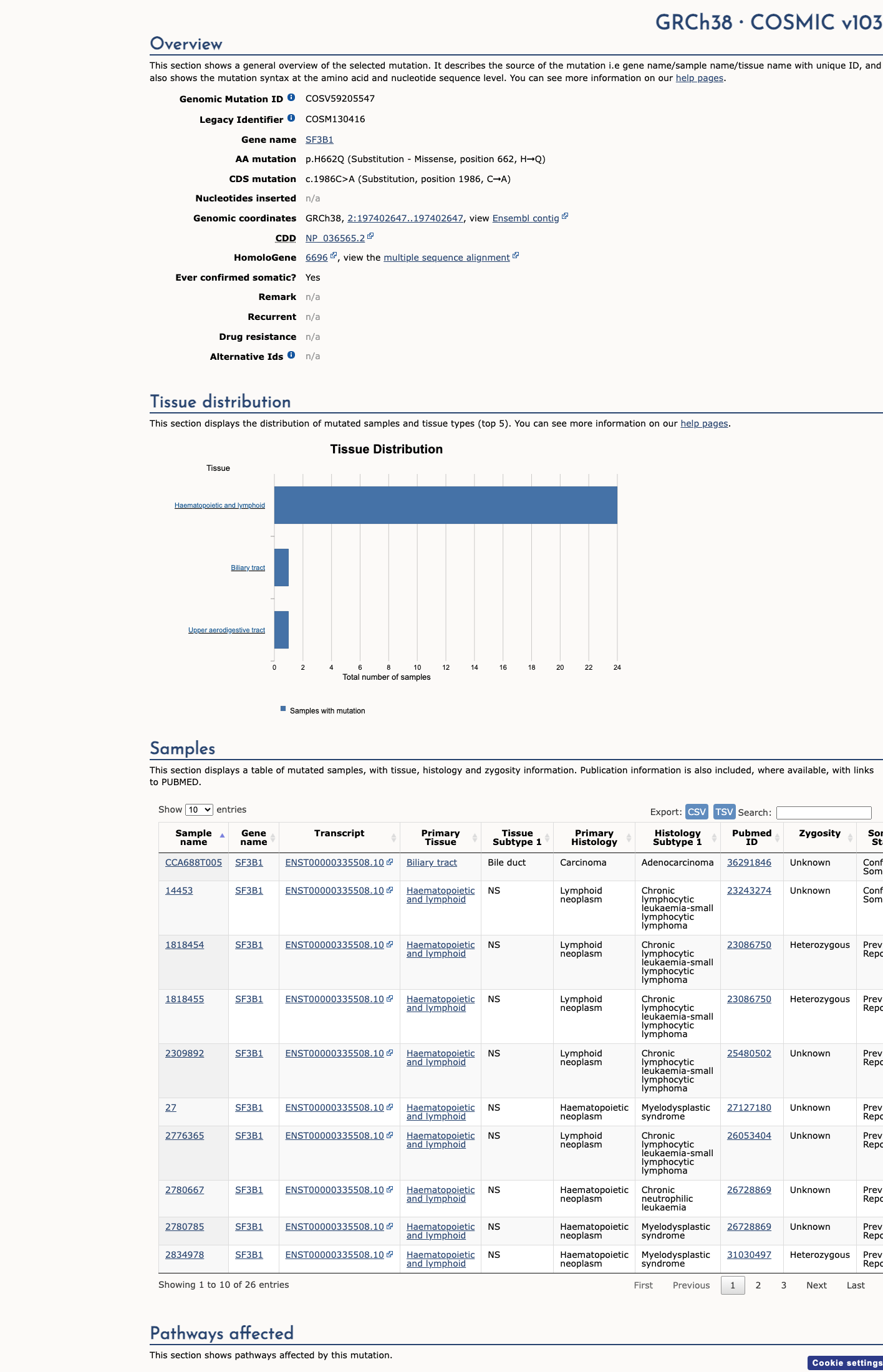Click the Upper aerodigestive tract chart bar
883x1372 pixels.
[281, 630]
